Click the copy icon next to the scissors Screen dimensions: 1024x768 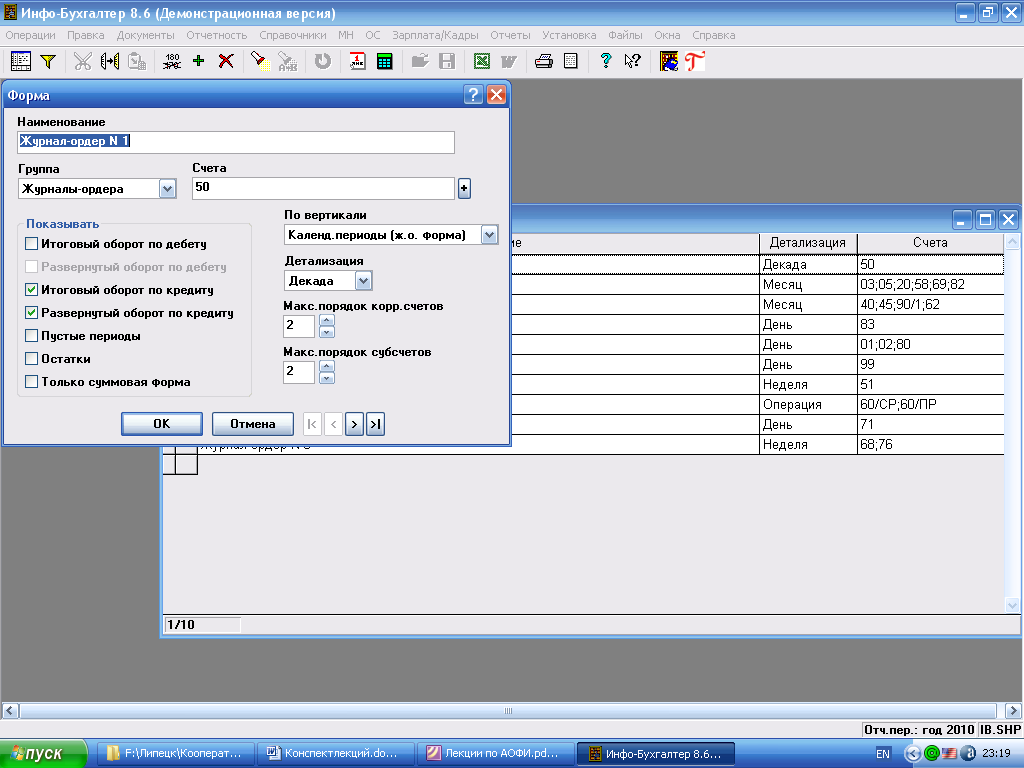click(x=110, y=61)
